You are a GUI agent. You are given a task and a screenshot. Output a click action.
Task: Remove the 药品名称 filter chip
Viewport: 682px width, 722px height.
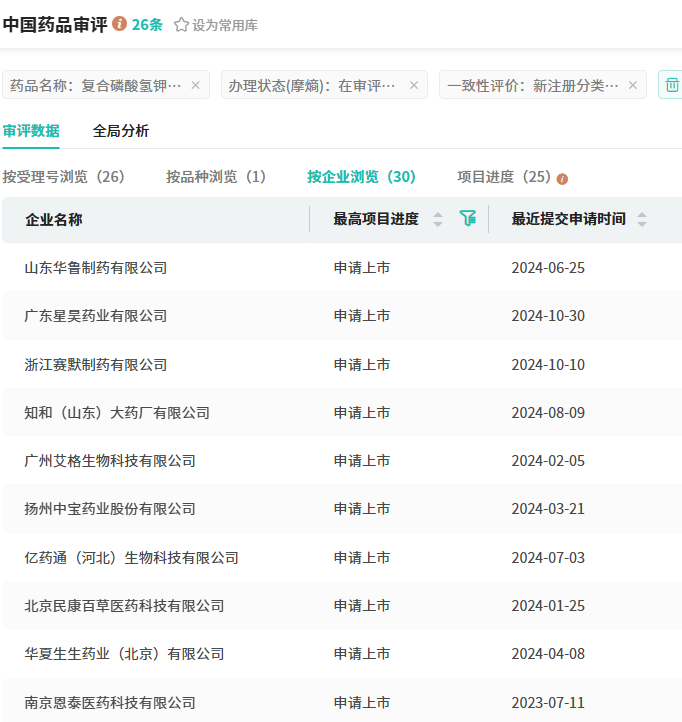pos(195,85)
